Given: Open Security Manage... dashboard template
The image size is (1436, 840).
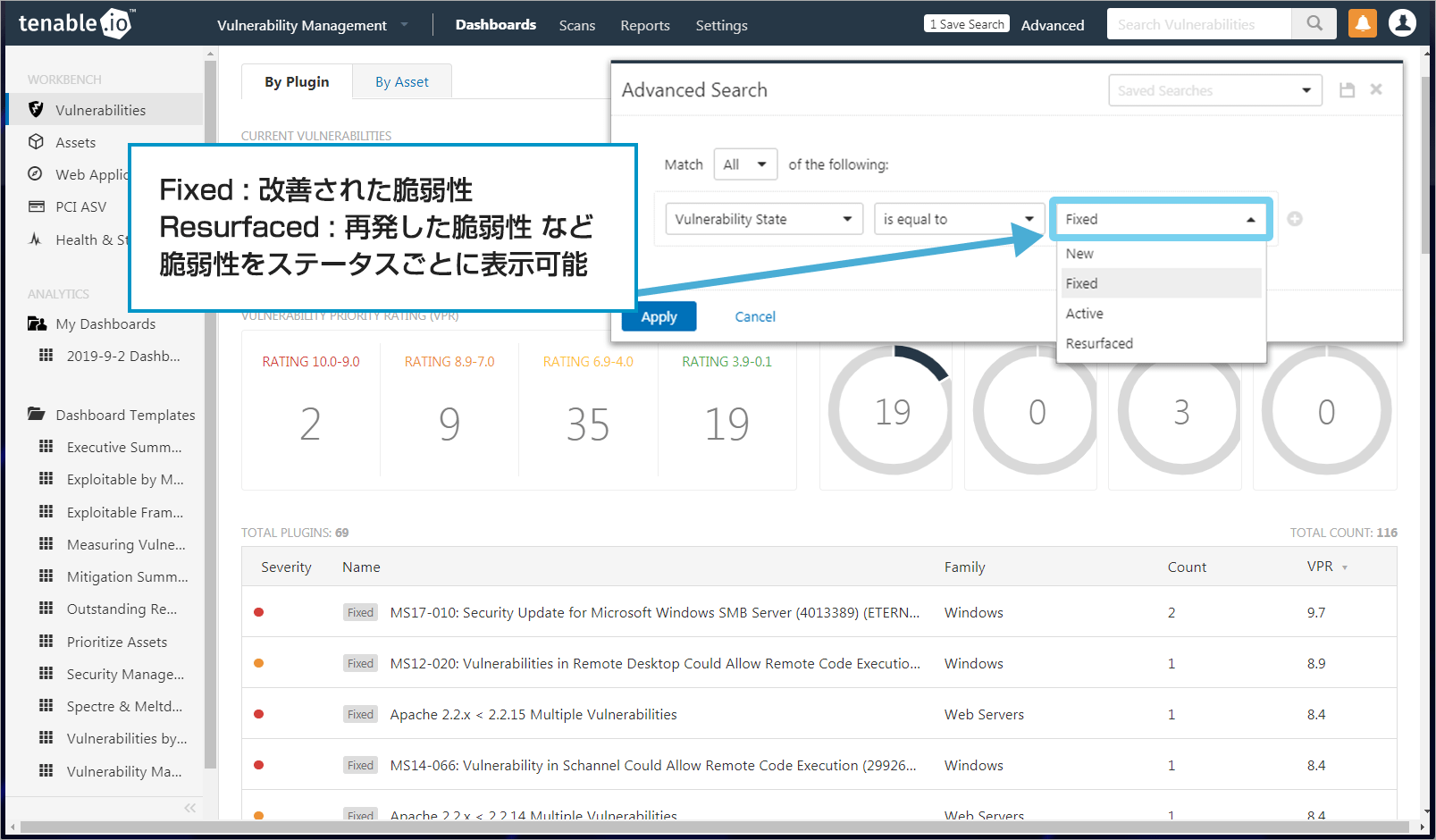Looking at the screenshot, I should coord(125,674).
